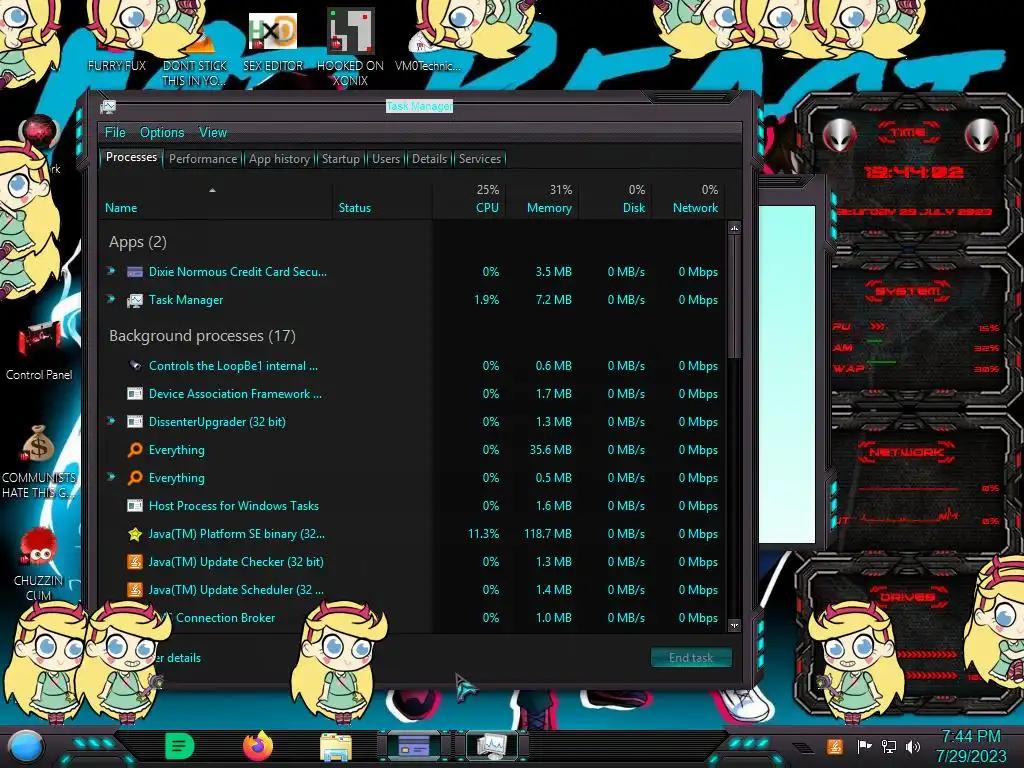Switch to the Details tab
The width and height of the screenshot is (1024, 768).
pyautogui.click(x=430, y=159)
